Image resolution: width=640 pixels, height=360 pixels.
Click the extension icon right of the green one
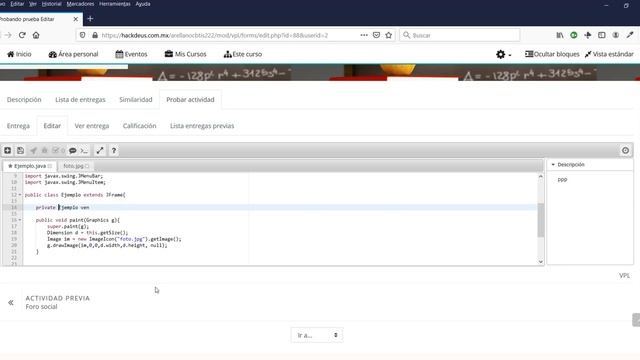[x=588, y=36]
